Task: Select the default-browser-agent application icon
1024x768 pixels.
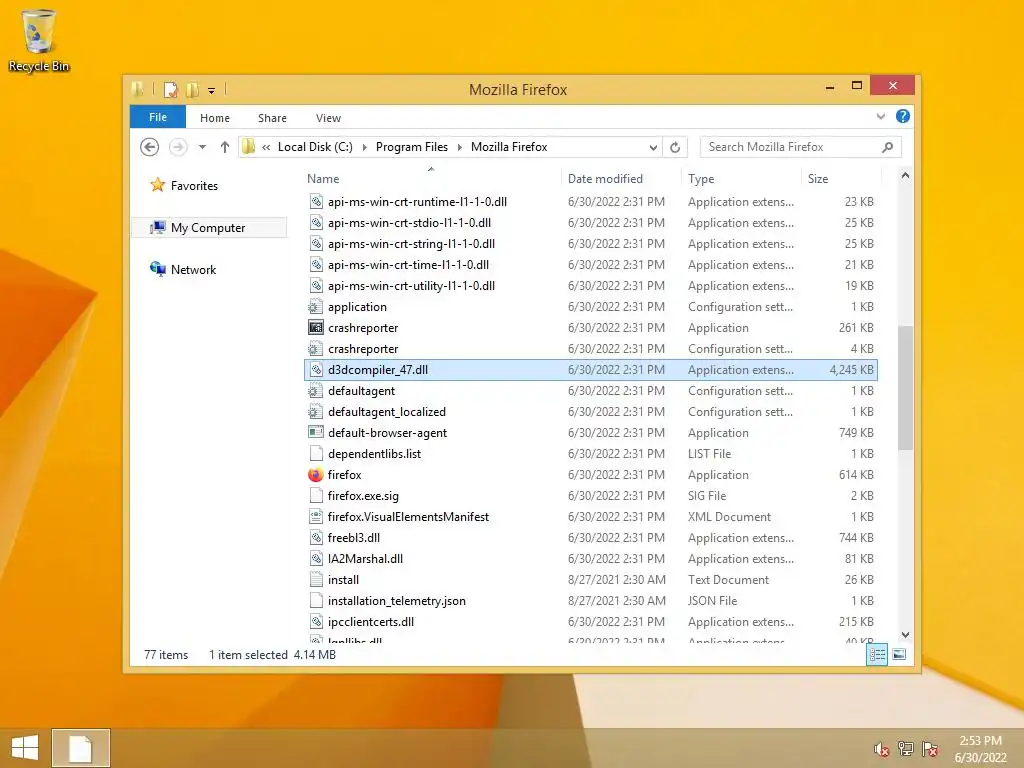Action: pyautogui.click(x=315, y=432)
